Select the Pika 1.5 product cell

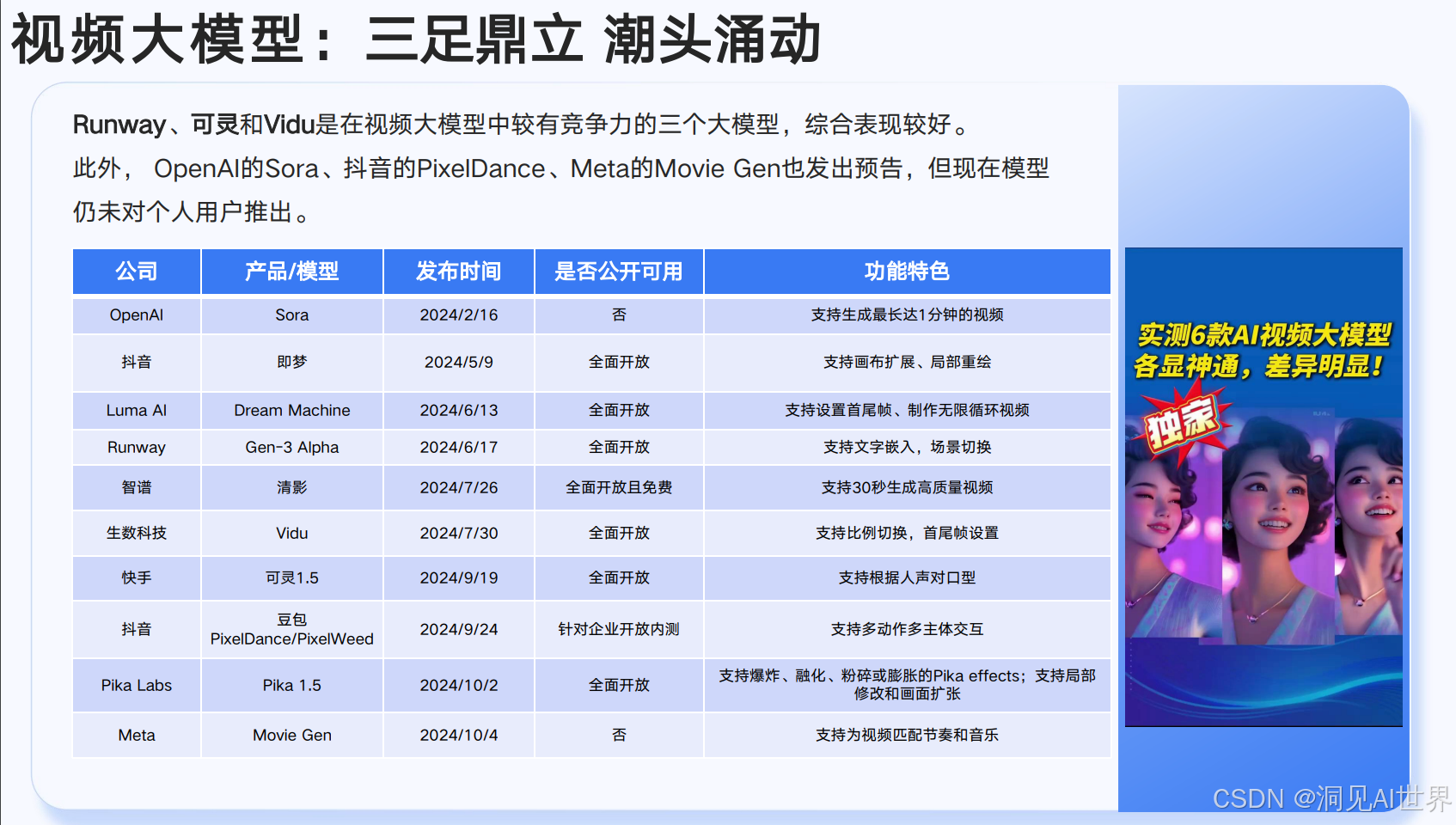(x=292, y=686)
